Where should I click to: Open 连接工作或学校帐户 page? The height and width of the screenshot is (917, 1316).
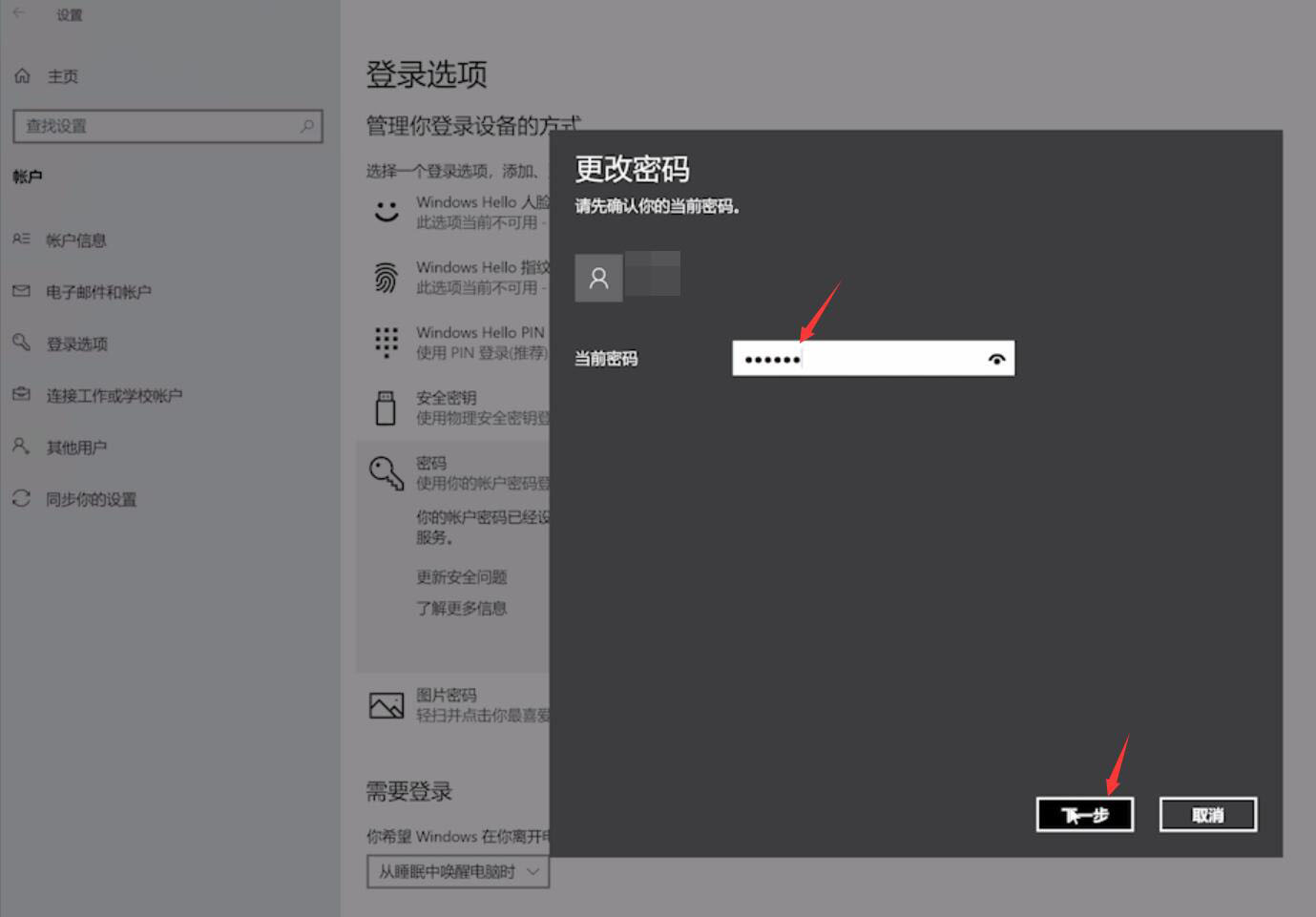114,395
